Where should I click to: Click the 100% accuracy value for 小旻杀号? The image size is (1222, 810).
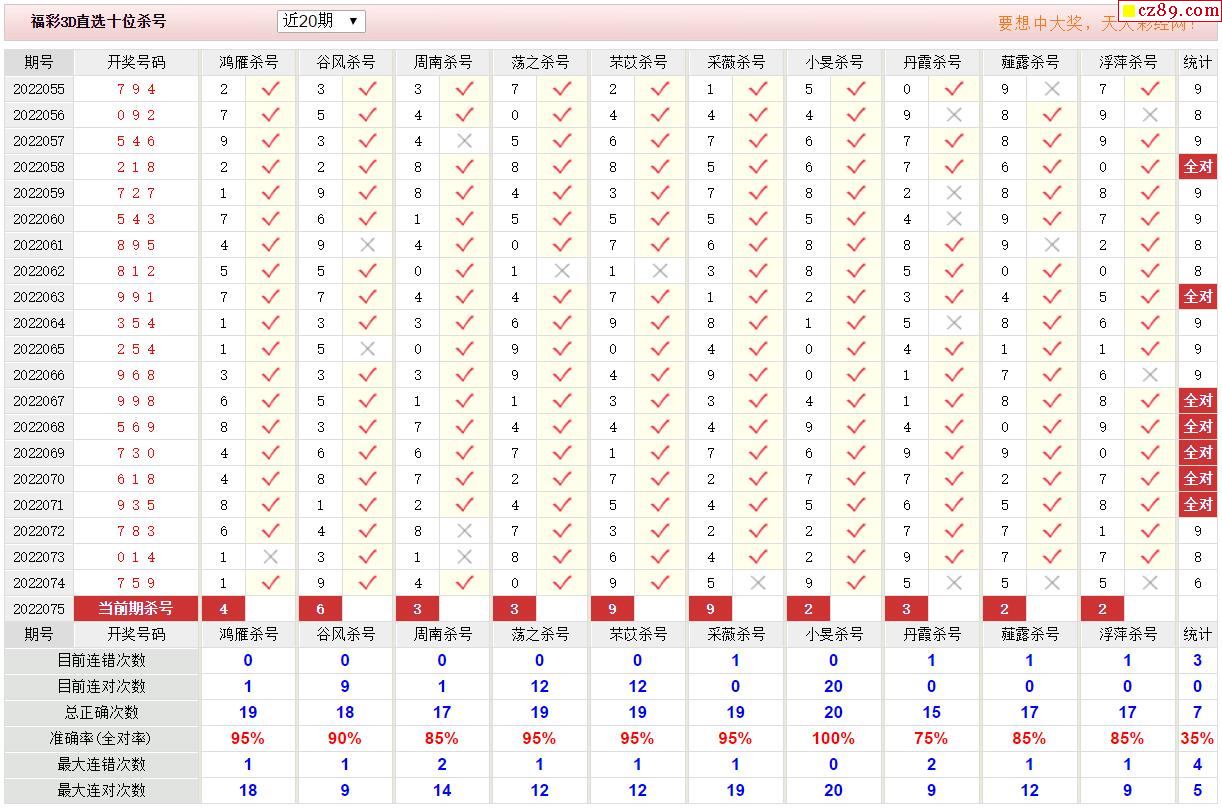coord(833,738)
